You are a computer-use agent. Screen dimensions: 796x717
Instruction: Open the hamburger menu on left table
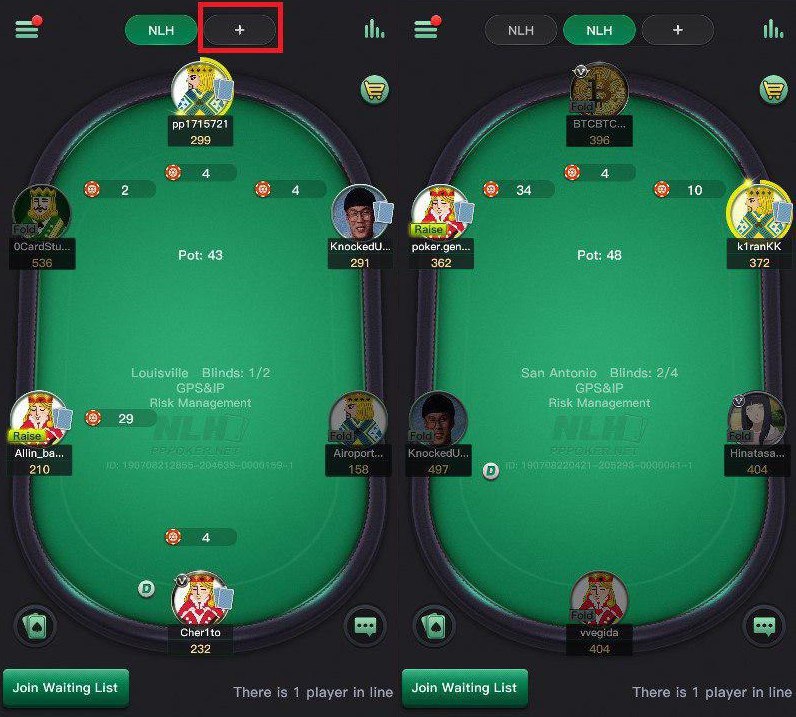[27, 29]
